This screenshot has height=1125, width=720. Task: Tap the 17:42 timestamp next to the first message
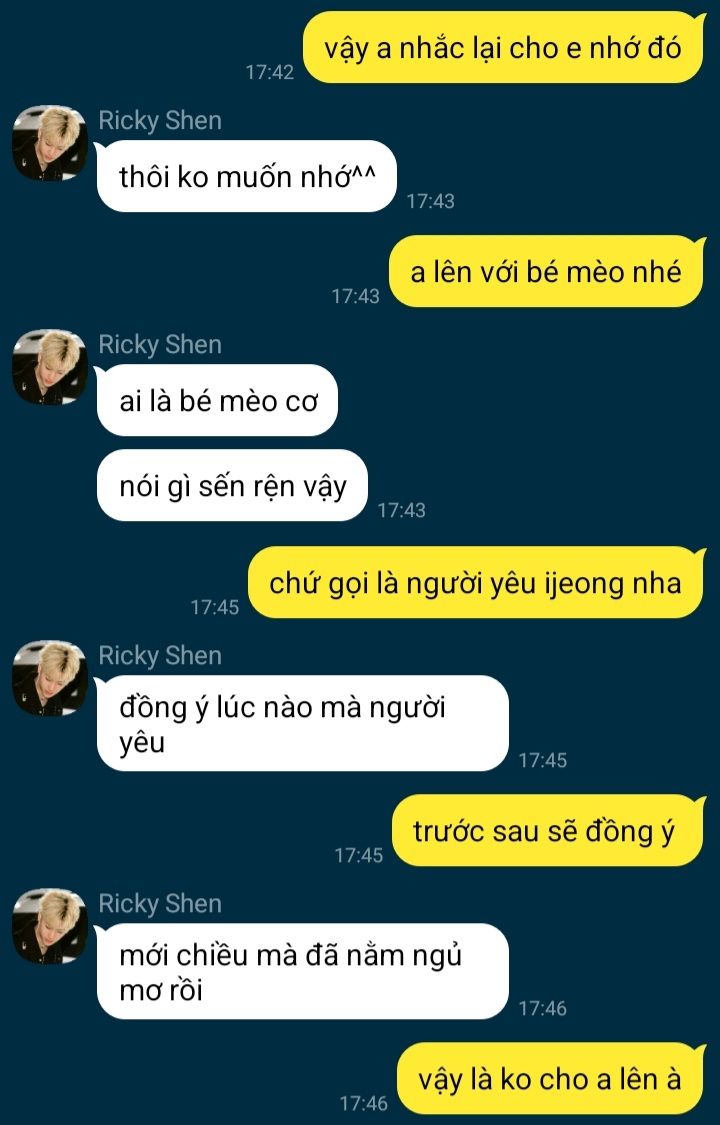tap(270, 72)
